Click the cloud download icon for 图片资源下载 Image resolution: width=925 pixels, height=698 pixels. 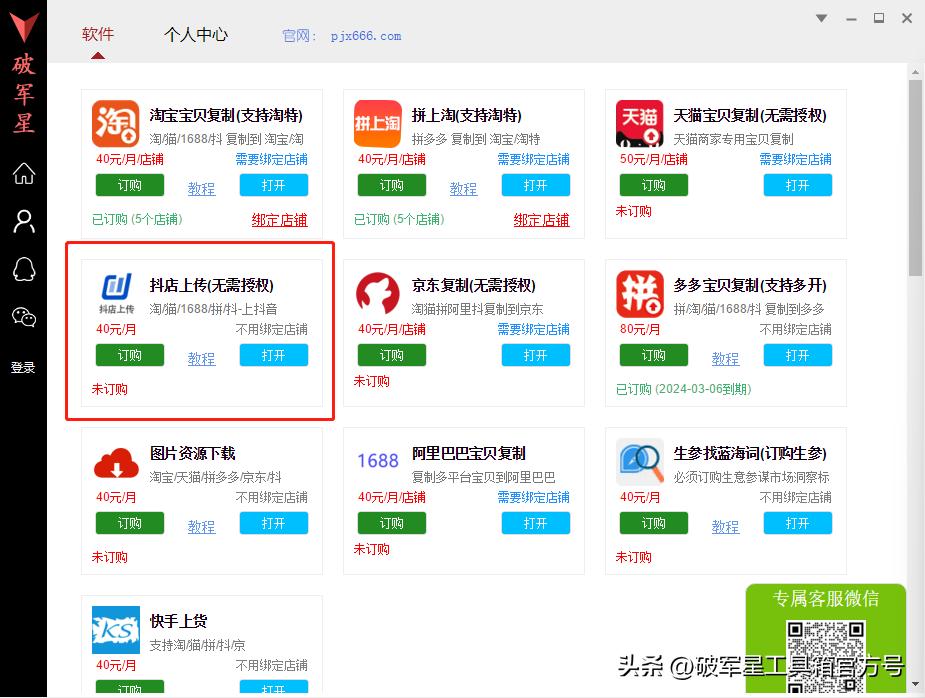(114, 462)
